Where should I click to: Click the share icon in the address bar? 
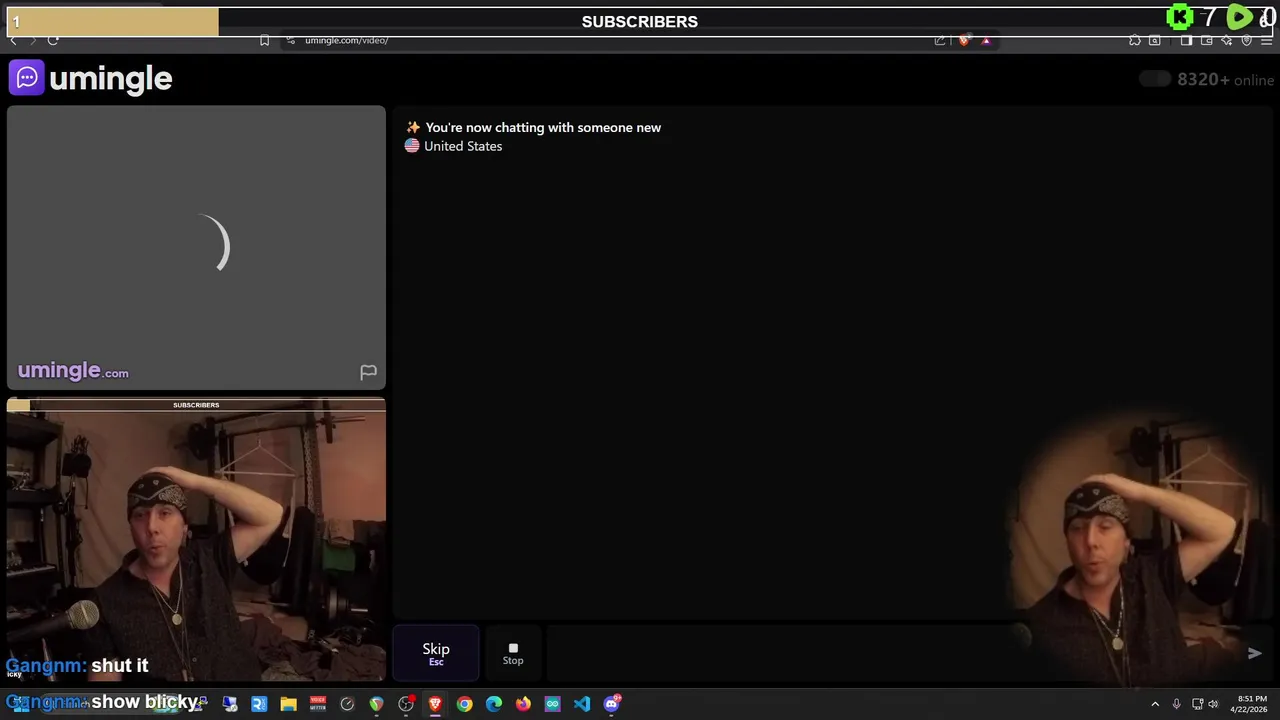click(x=940, y=40)
